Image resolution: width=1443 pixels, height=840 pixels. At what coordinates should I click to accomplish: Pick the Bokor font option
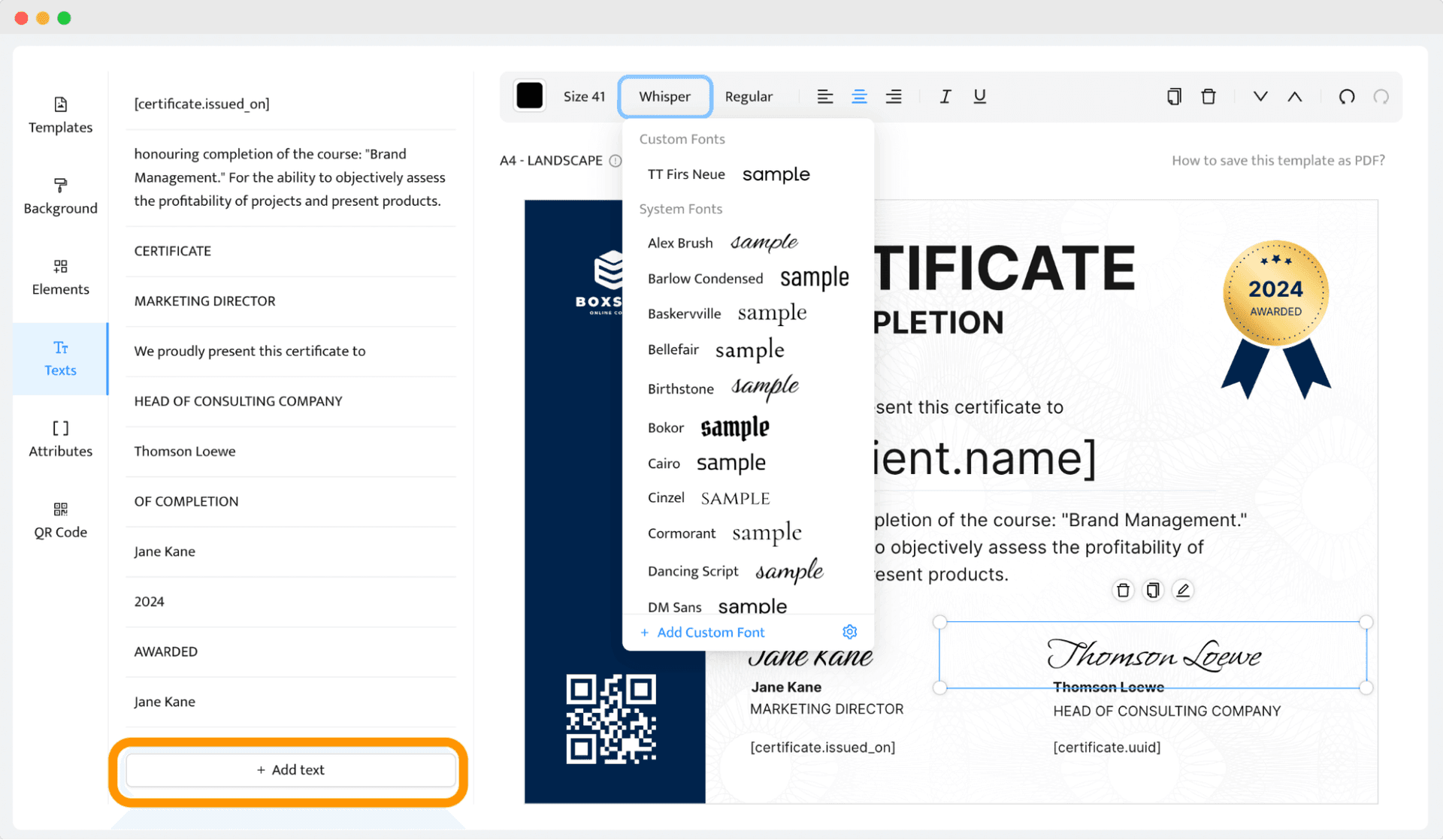click(x=748, y=428)
